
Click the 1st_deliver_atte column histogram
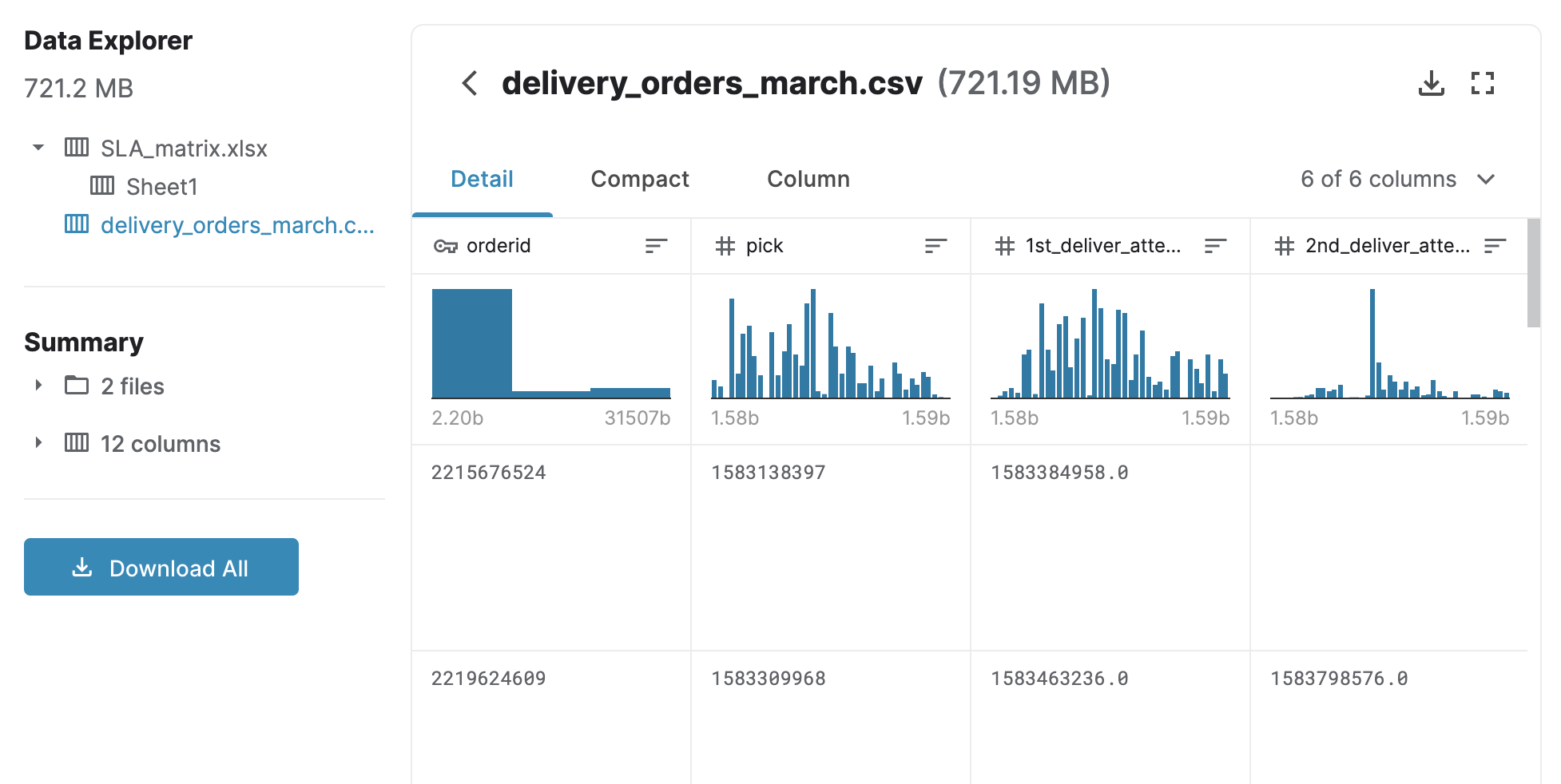1110,343
